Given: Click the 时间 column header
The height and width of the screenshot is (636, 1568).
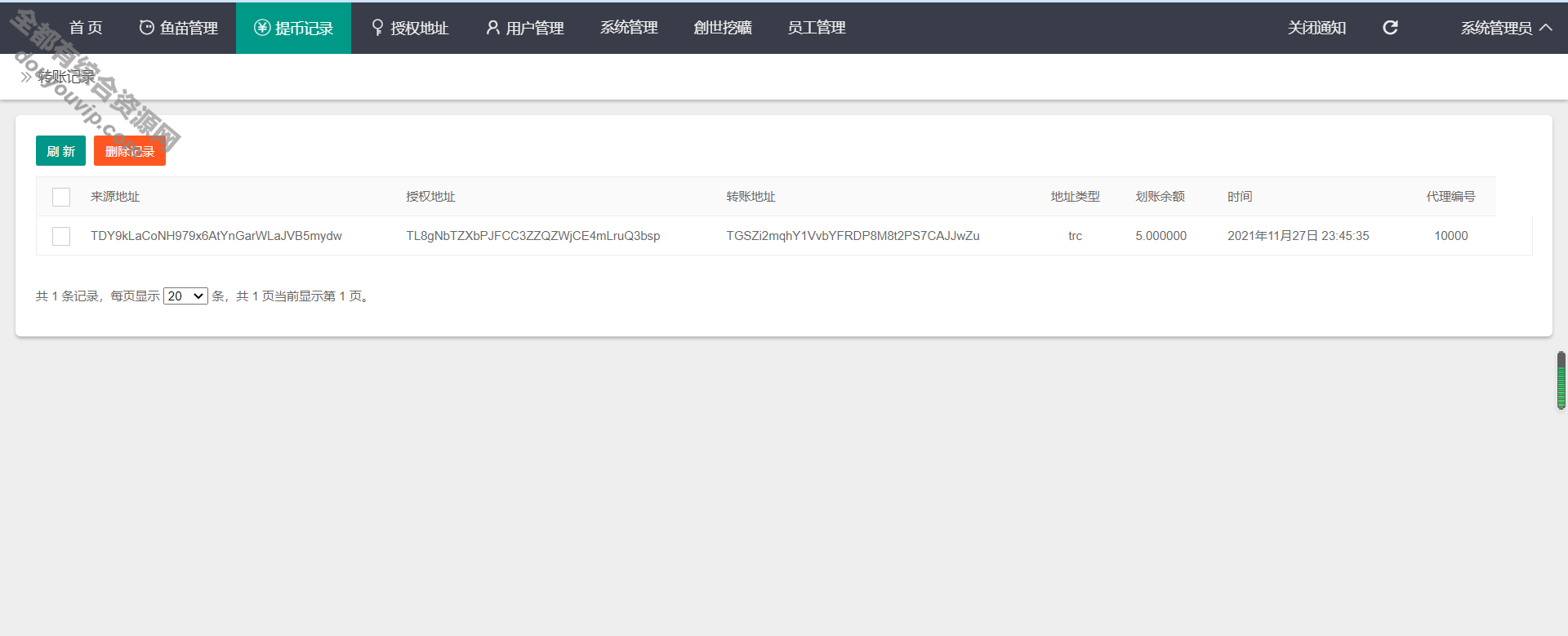Looking at the screenshot, I should tap(1240, 197).
